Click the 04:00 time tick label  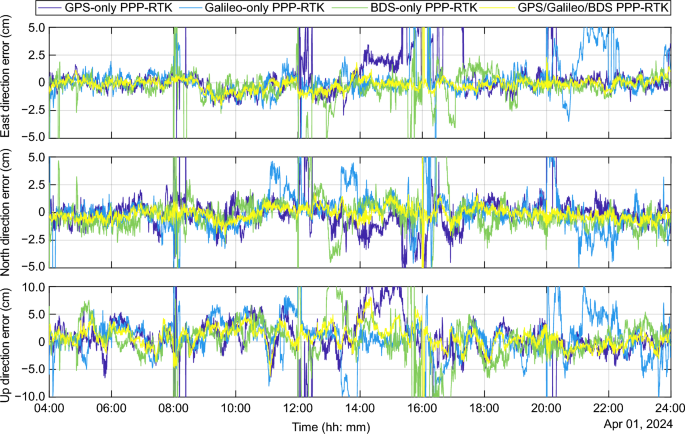point(50,408)
